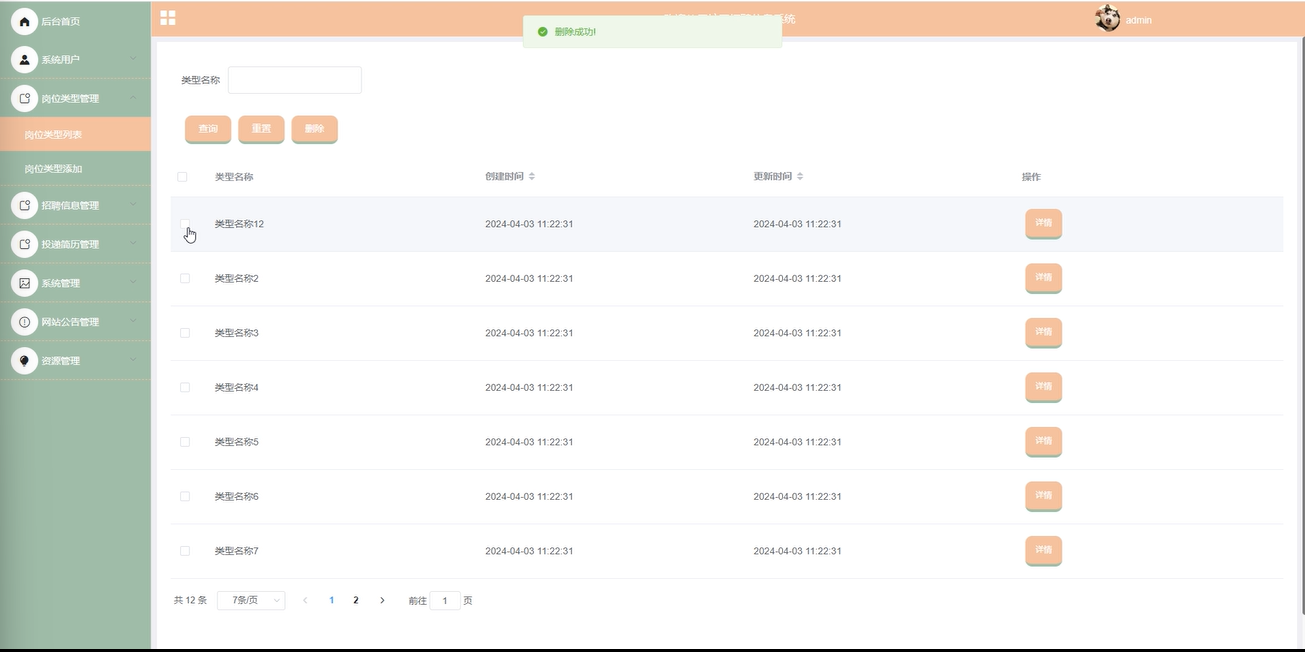Click the picture icon beside 系统管理
Viewport: 1305px width, 652px height.
(24, 283)
